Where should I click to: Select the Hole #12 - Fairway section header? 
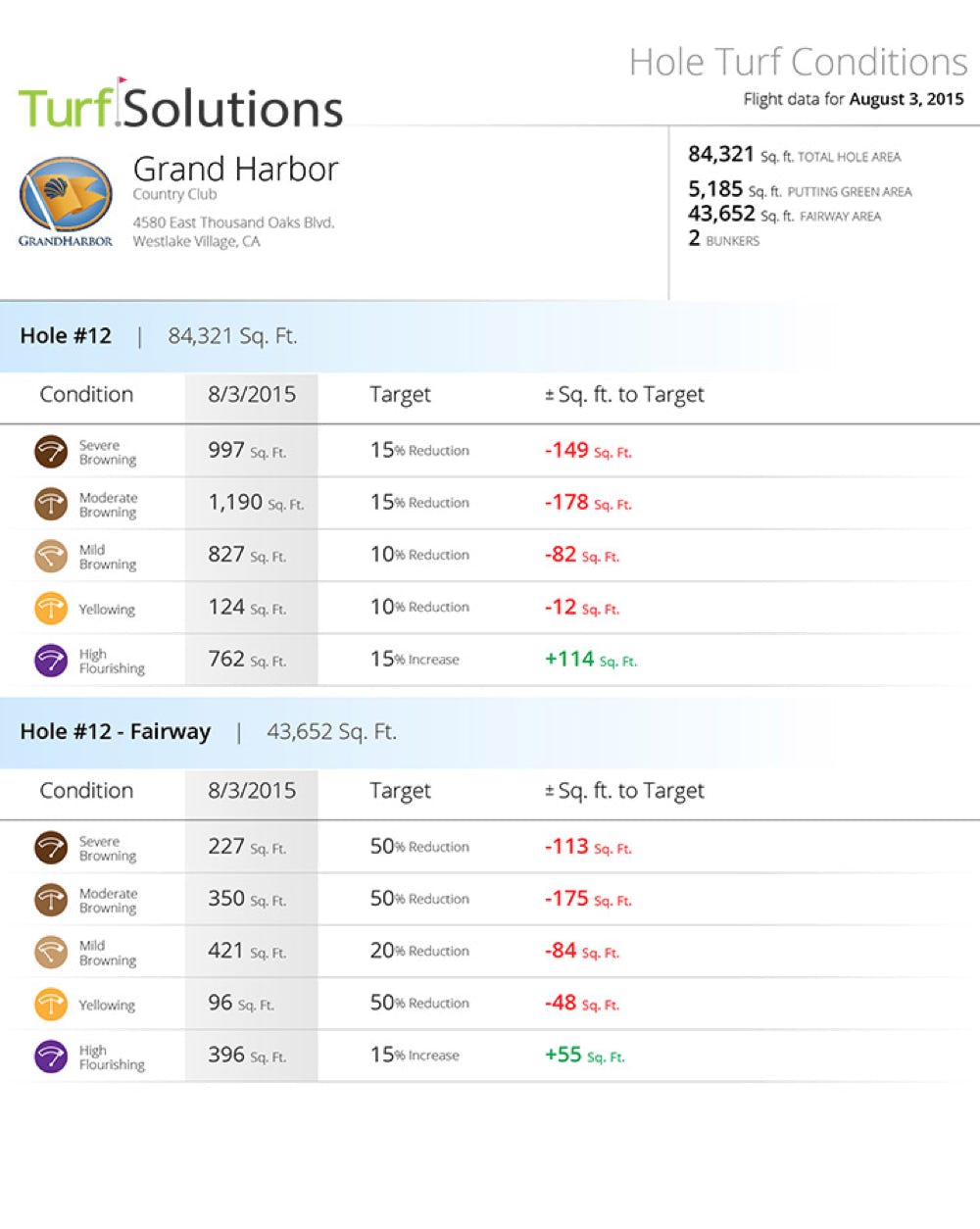click(x=116, y=732)
